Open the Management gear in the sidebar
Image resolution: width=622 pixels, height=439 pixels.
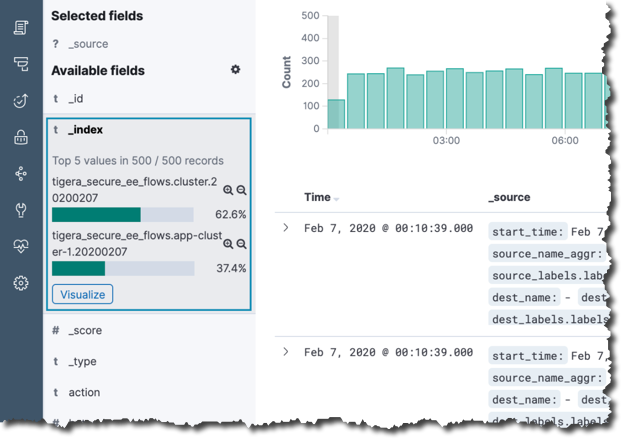[21, 283]
